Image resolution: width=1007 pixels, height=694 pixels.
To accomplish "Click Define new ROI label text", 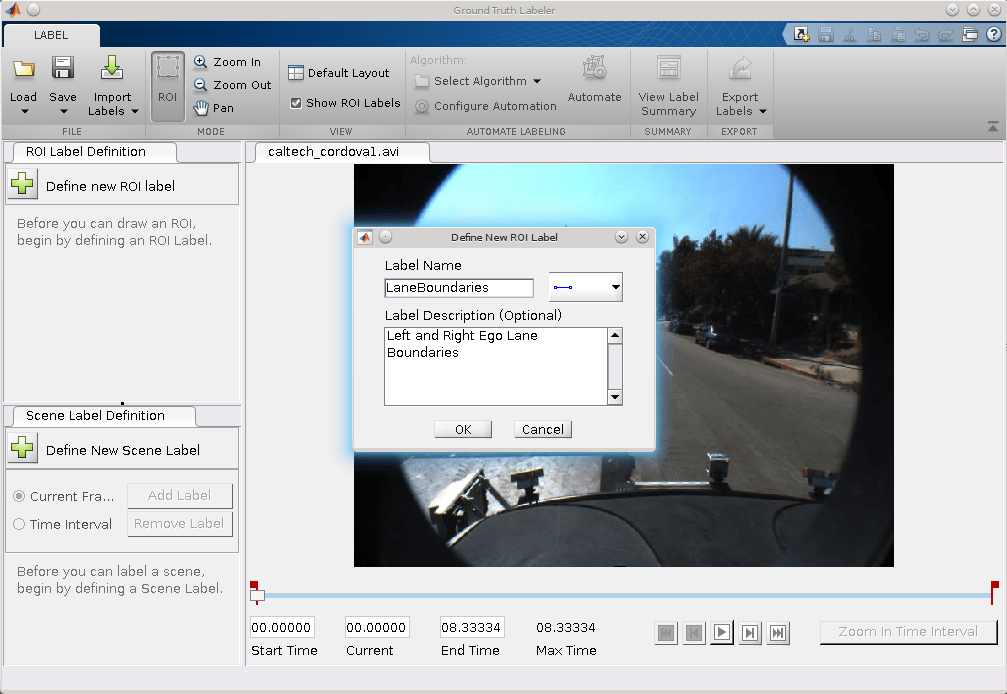I will [110, 186].
